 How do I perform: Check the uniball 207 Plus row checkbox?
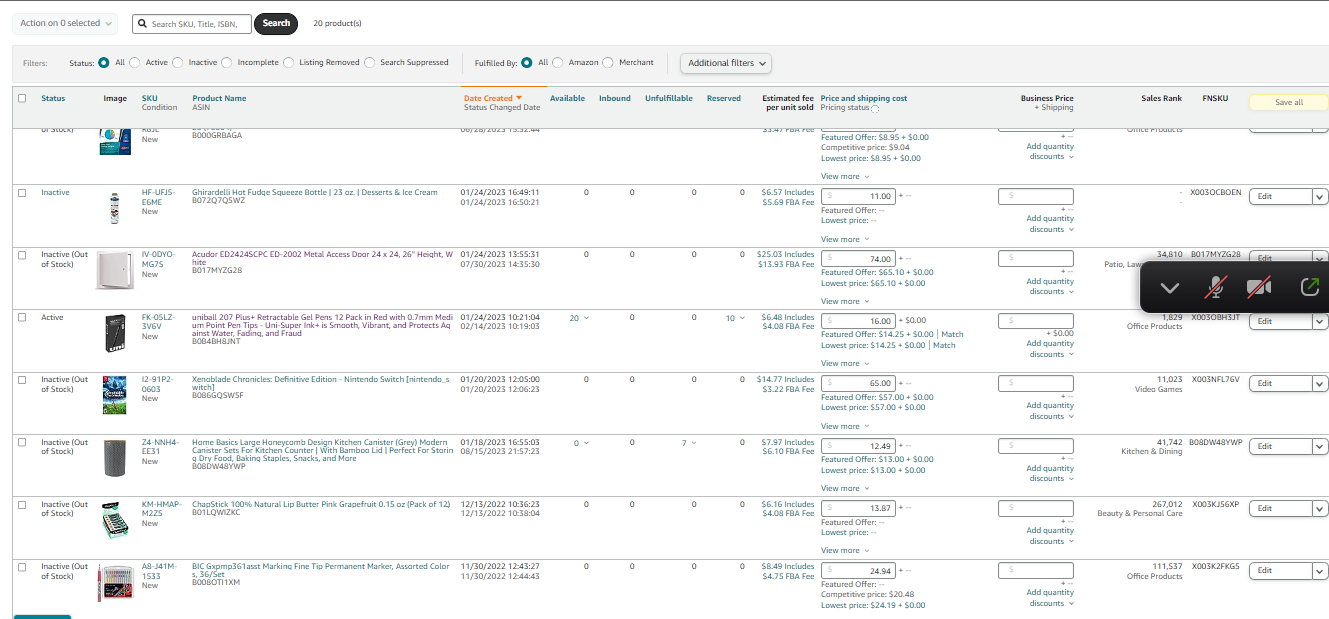click(22, 318)
